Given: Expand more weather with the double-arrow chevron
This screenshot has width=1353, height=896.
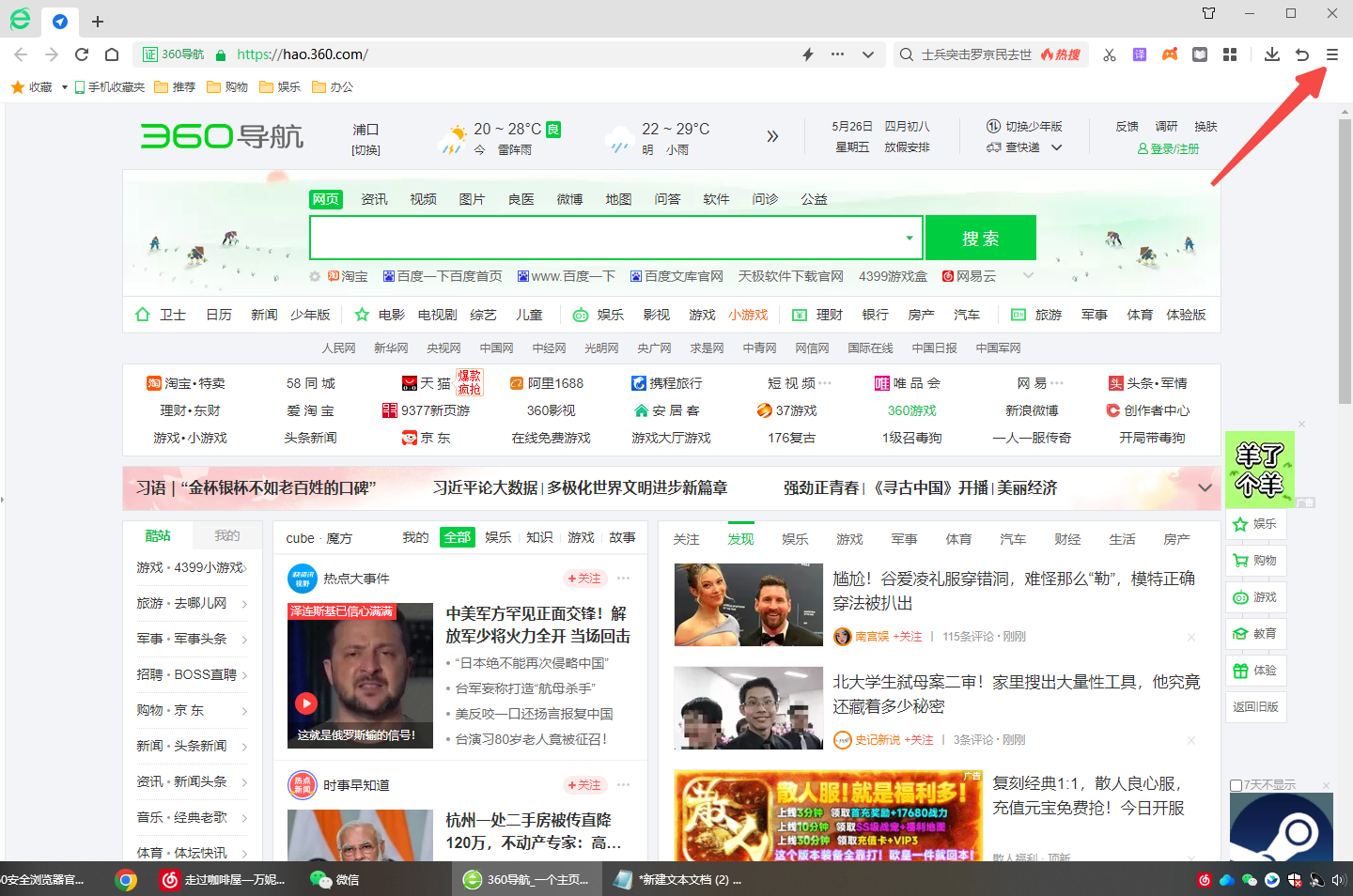Looking at the screenshot, I should point(771,135).
